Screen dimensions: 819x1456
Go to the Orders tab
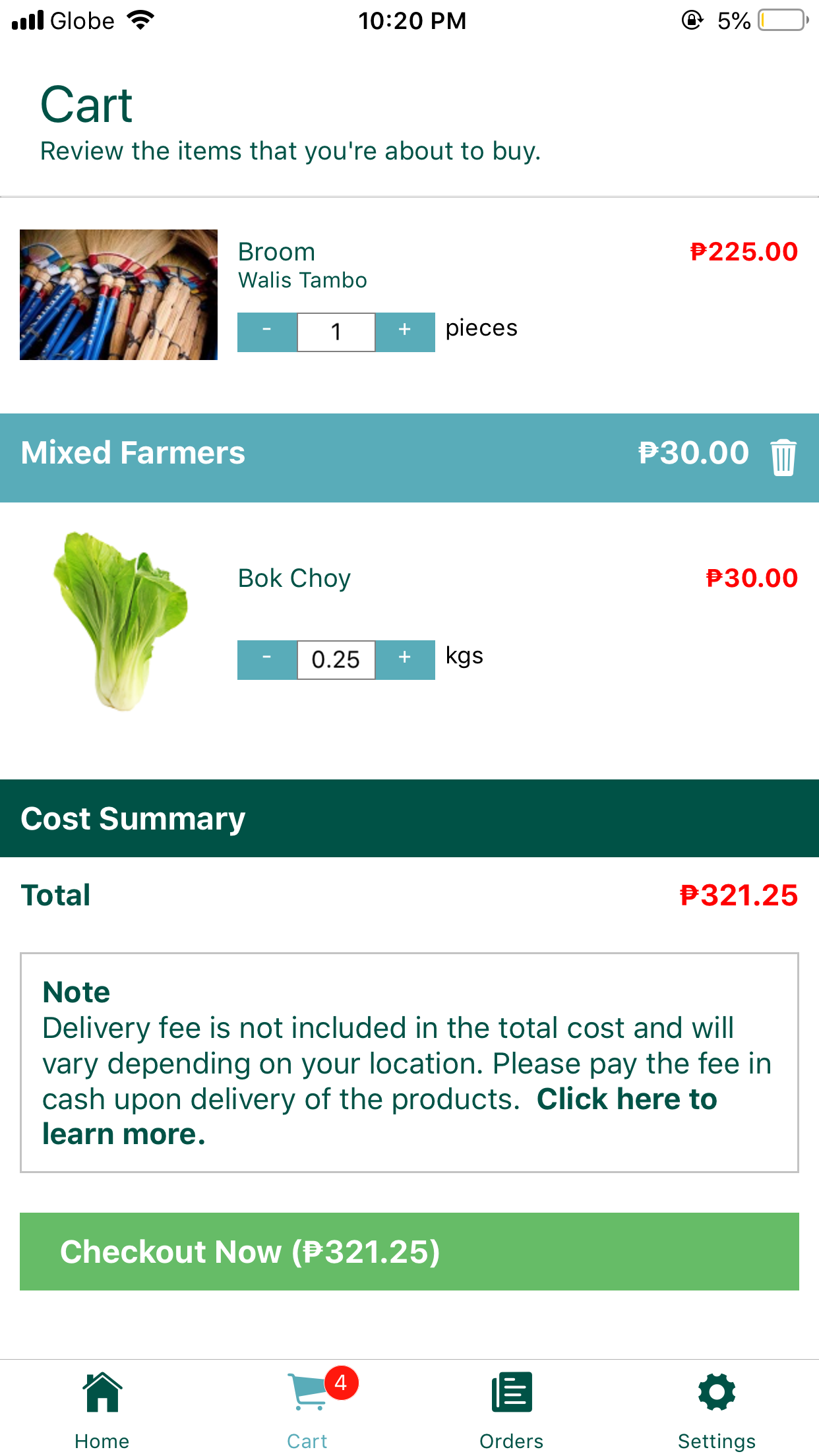512,1409
